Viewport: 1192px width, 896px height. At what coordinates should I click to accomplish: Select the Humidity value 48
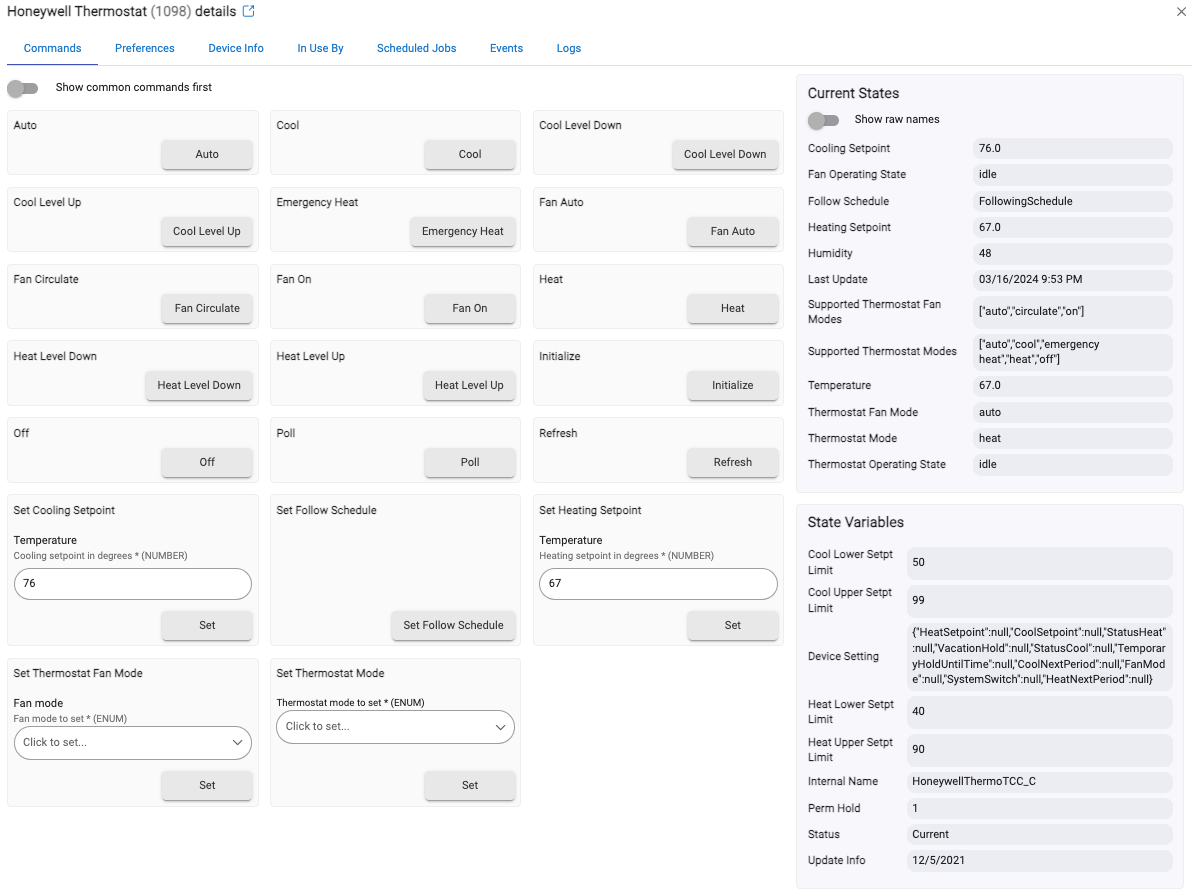pos(1073,253)
